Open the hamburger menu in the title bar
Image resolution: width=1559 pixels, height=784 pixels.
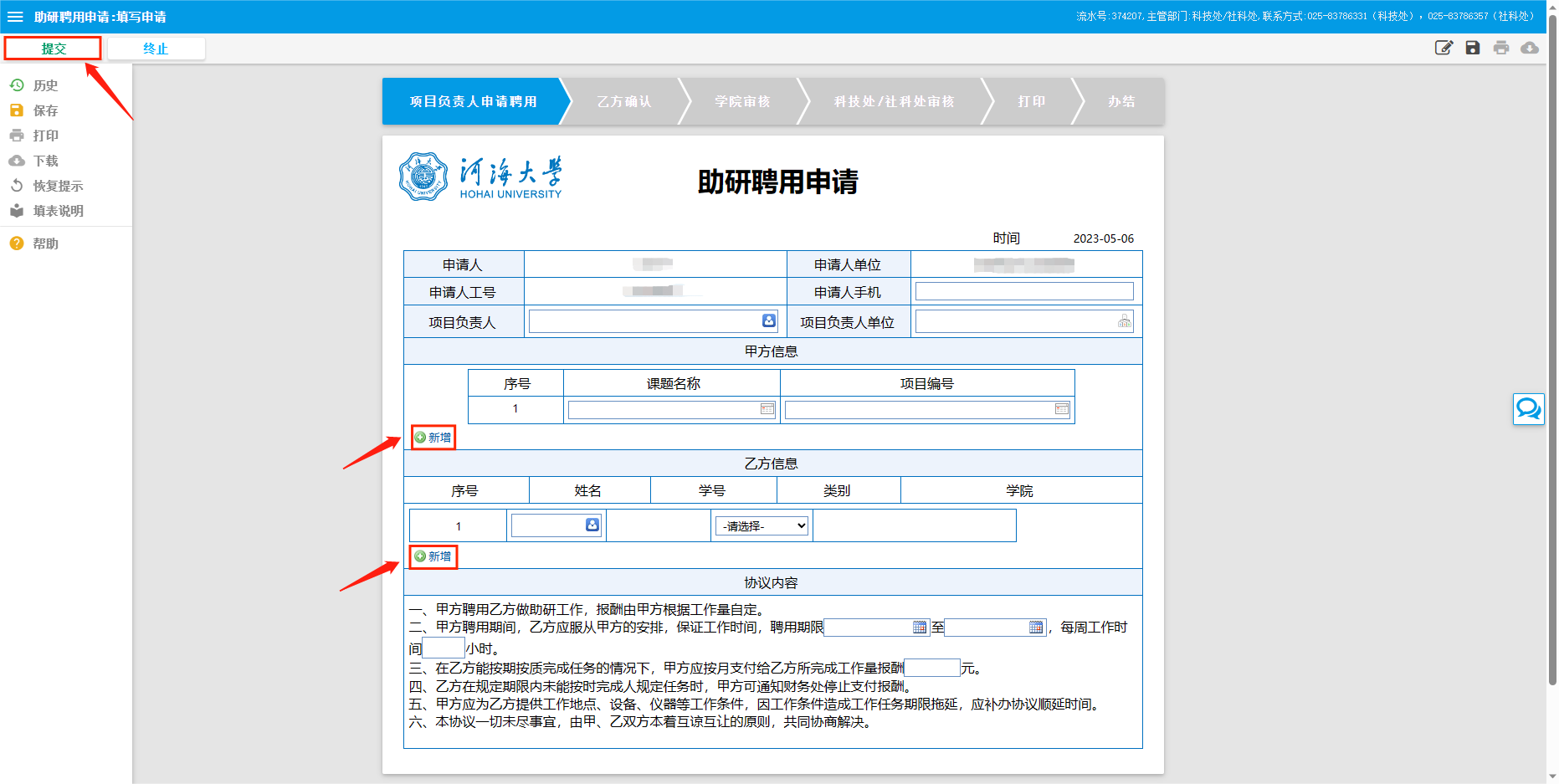(15, 17)
